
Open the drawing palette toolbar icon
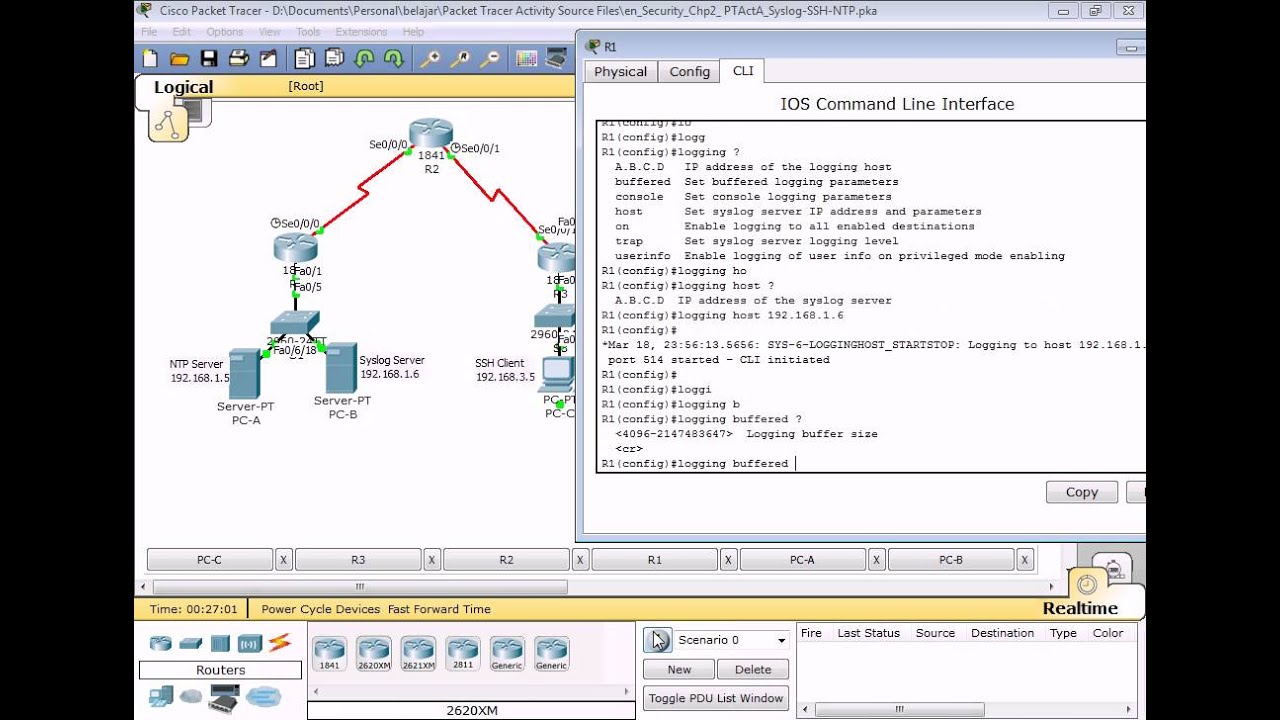pyautogui.click(x=526, y=59)
